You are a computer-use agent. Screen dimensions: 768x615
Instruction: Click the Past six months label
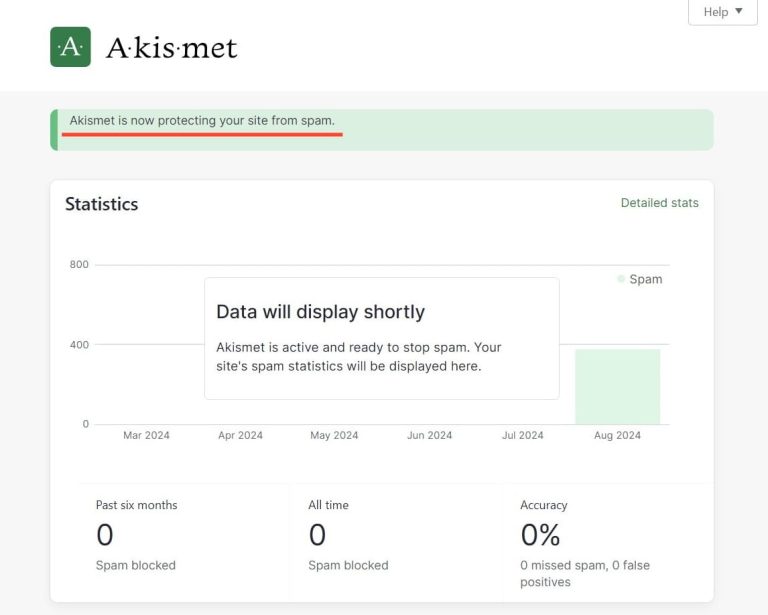click(136, 505)
